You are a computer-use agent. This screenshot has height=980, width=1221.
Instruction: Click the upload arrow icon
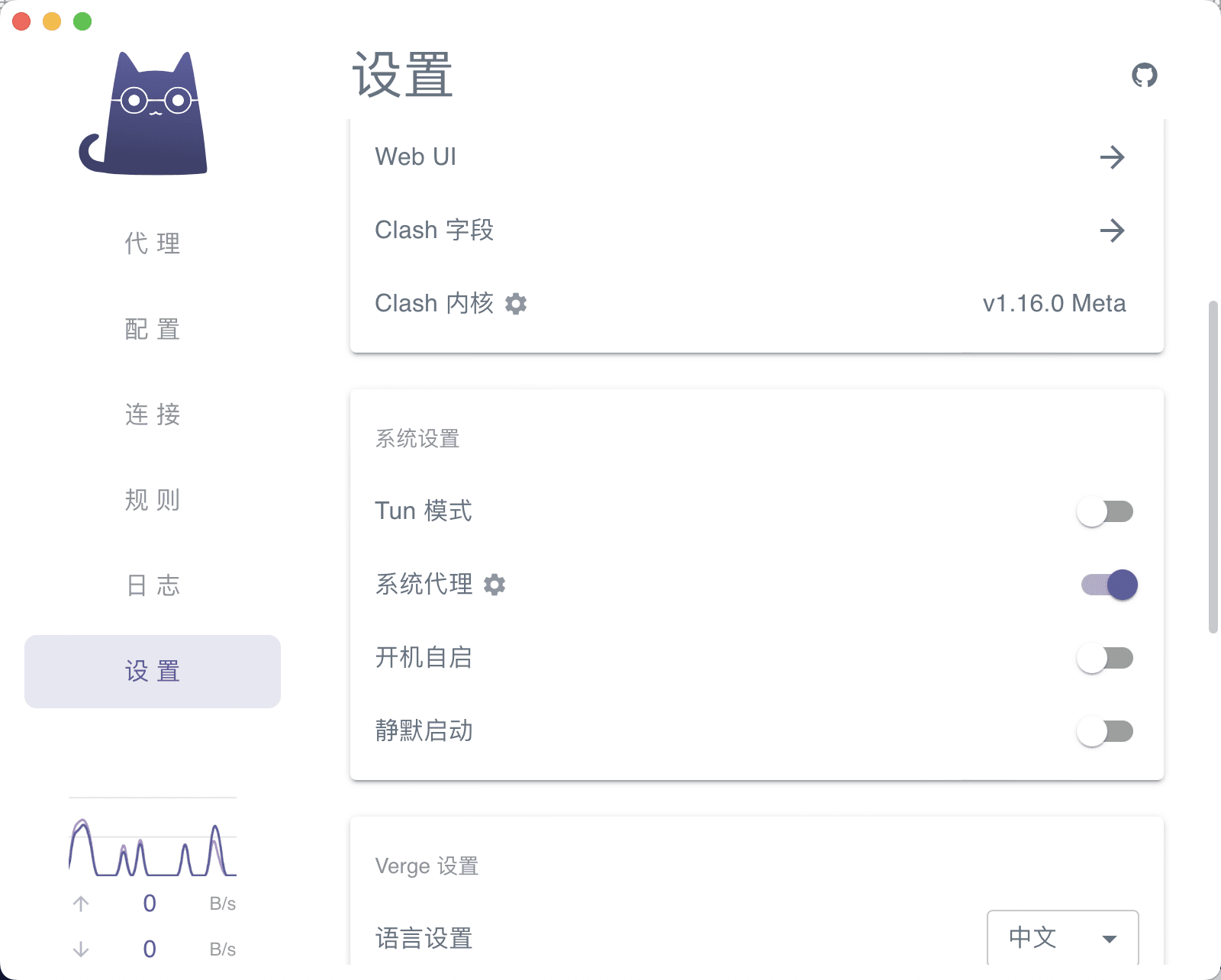81,904
